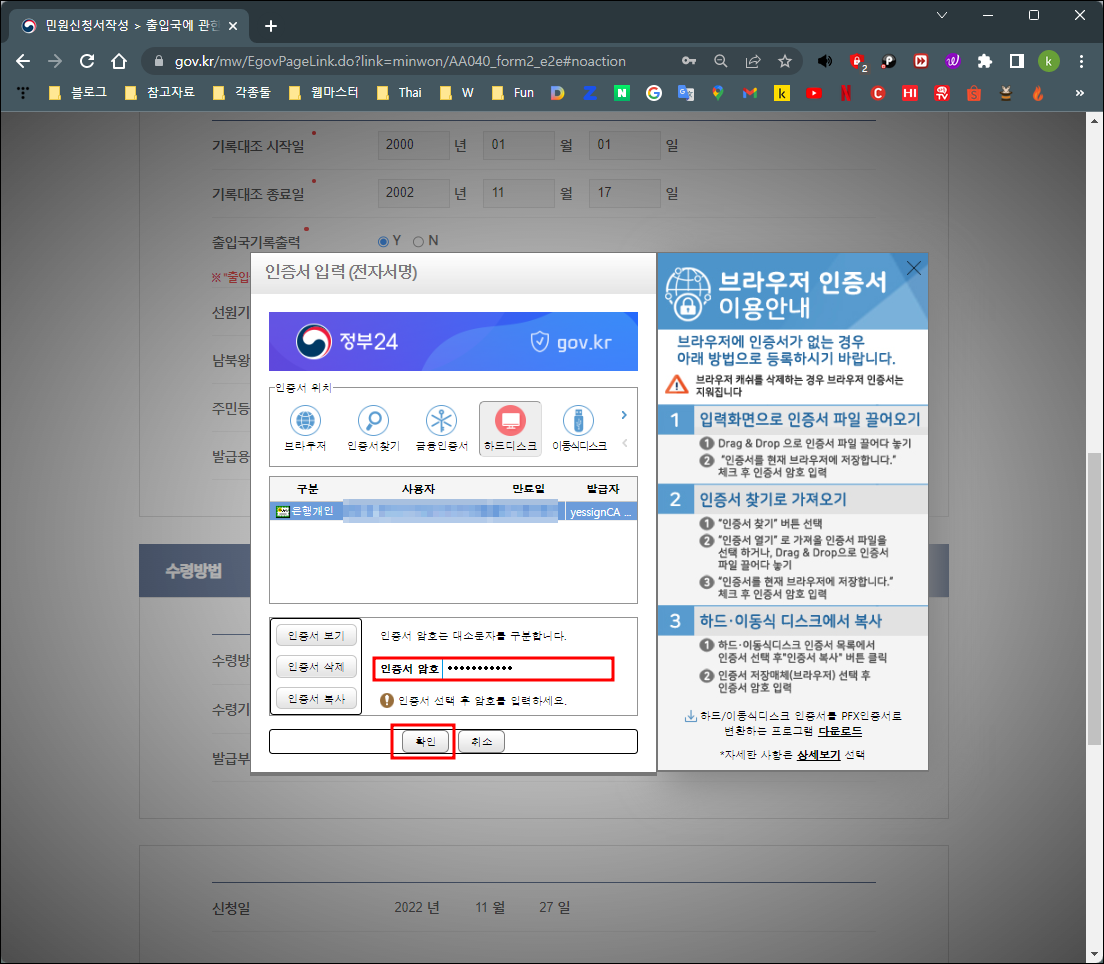Image resolution: width=1104 pixels, height=964 pixels.
Task: Open the Naver green N bookmark
Action: (622, 93)
